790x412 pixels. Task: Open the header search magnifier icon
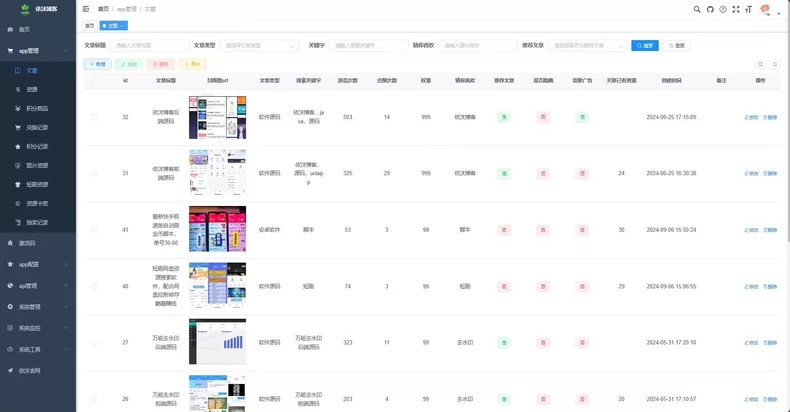[x=697, y=9]
